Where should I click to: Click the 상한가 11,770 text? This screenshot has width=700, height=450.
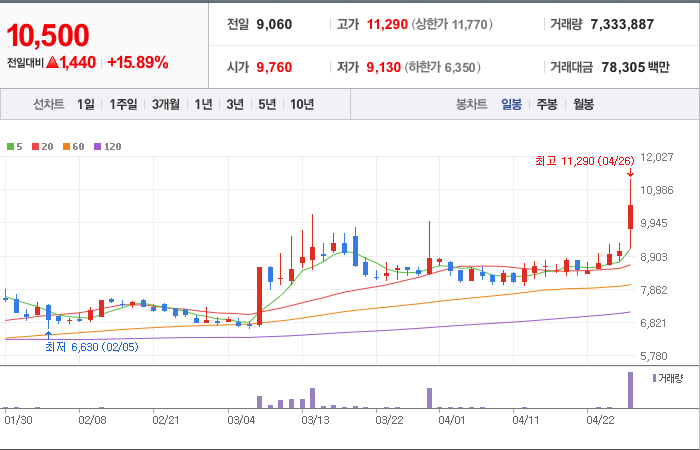pos(452,24)
